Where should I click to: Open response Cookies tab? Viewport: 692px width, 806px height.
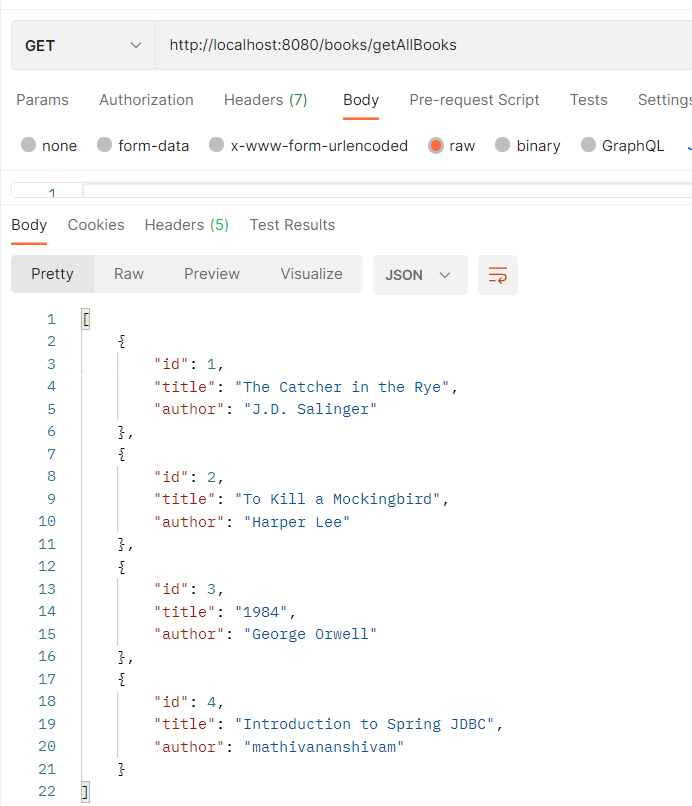96,225
